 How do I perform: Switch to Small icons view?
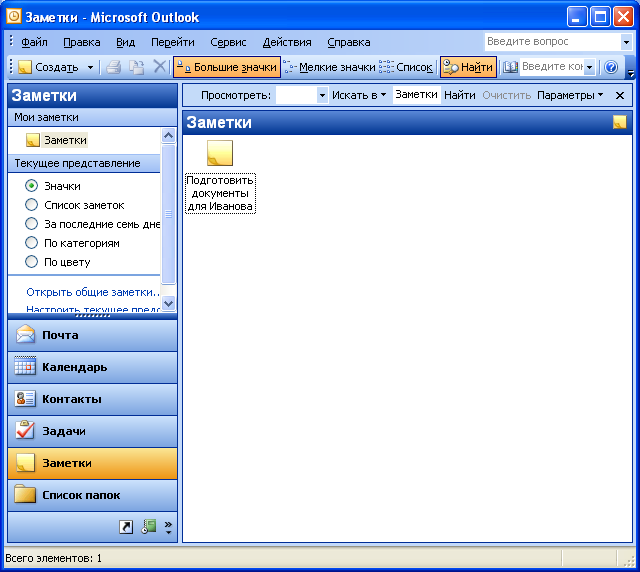pyautogui.click(x=329, y=67)
